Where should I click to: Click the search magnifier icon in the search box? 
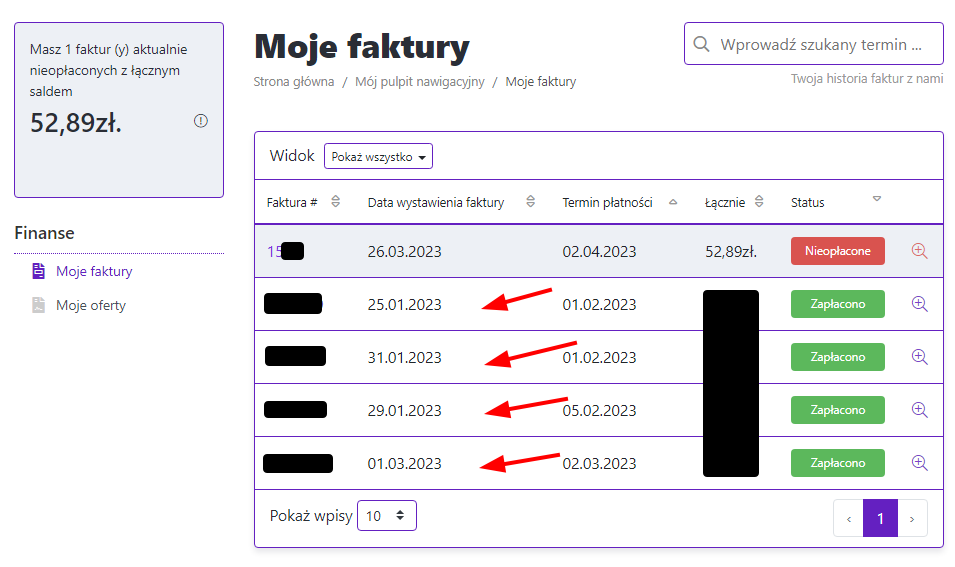tap(702, 44)
